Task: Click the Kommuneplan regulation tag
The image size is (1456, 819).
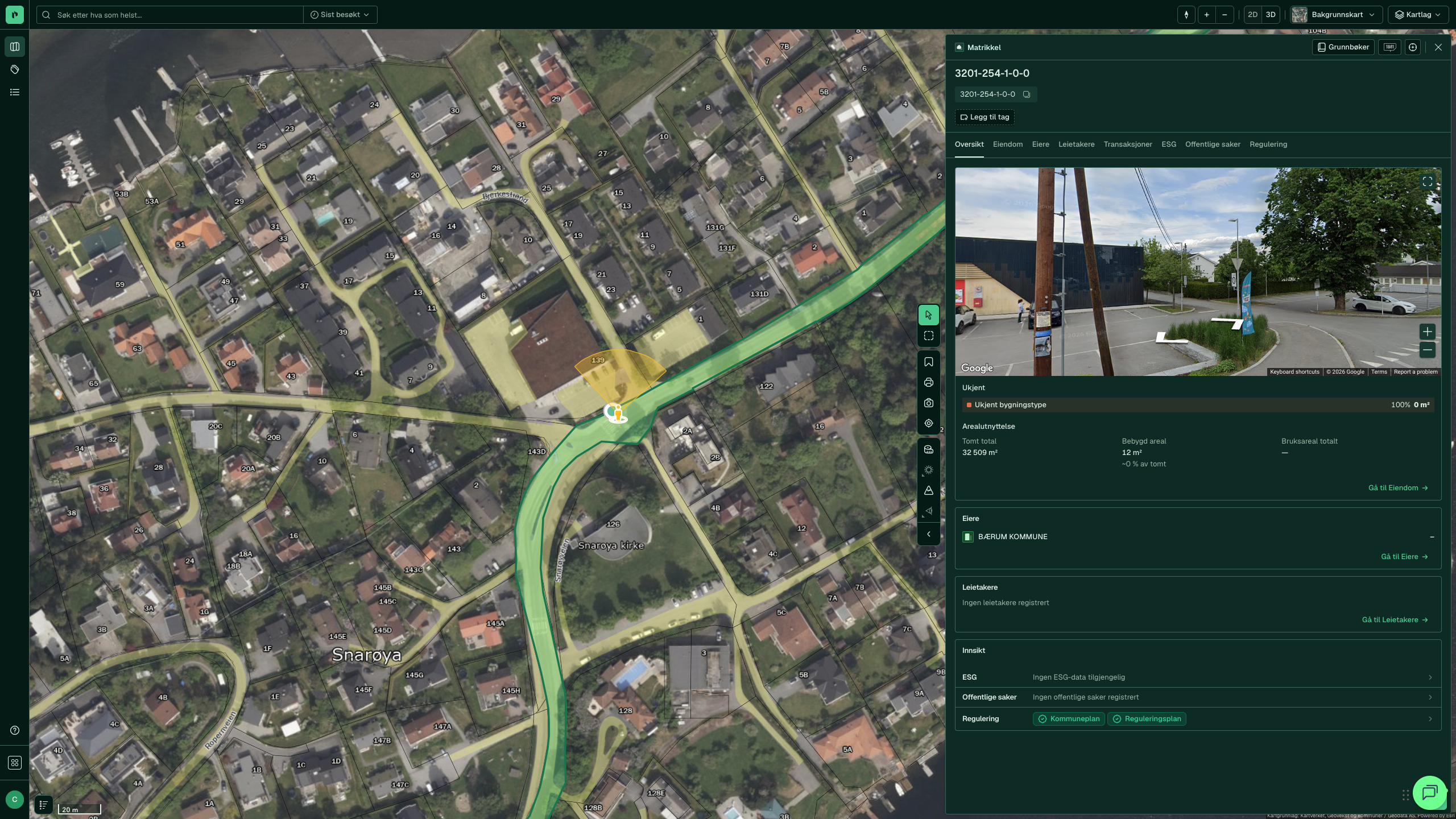Action: click(x=1069, y=719)
